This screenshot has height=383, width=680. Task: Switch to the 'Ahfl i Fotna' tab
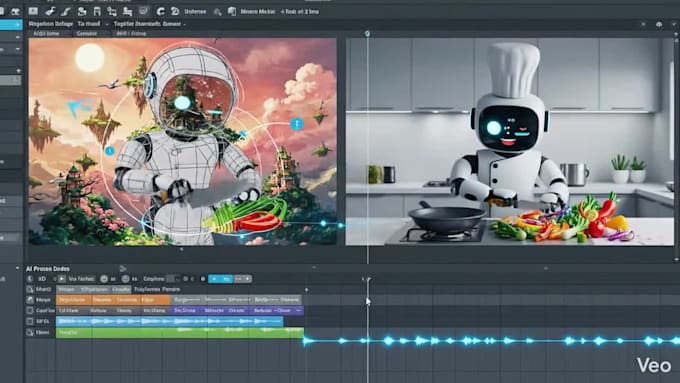(131, 33)
